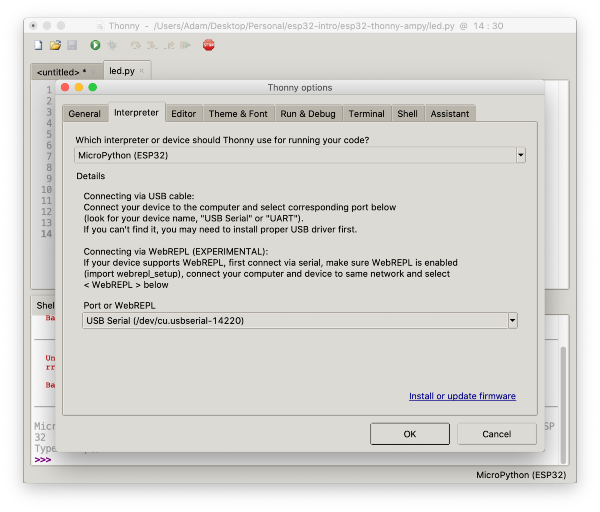Click the Step over icon
The height and width of the screenshot is (512, 600).
tap(135, 45)
